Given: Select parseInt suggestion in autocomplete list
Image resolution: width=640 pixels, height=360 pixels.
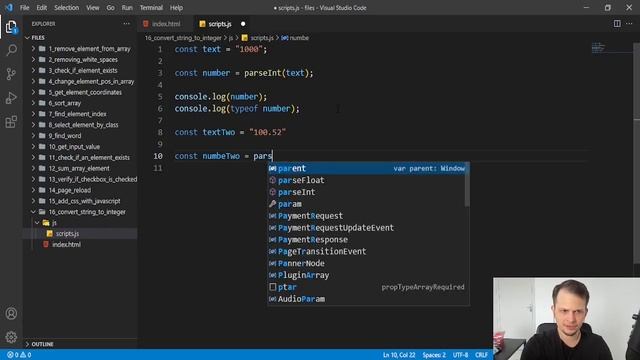Looking at the screenshot, I should pyautogui.click(x=369, y=192).
